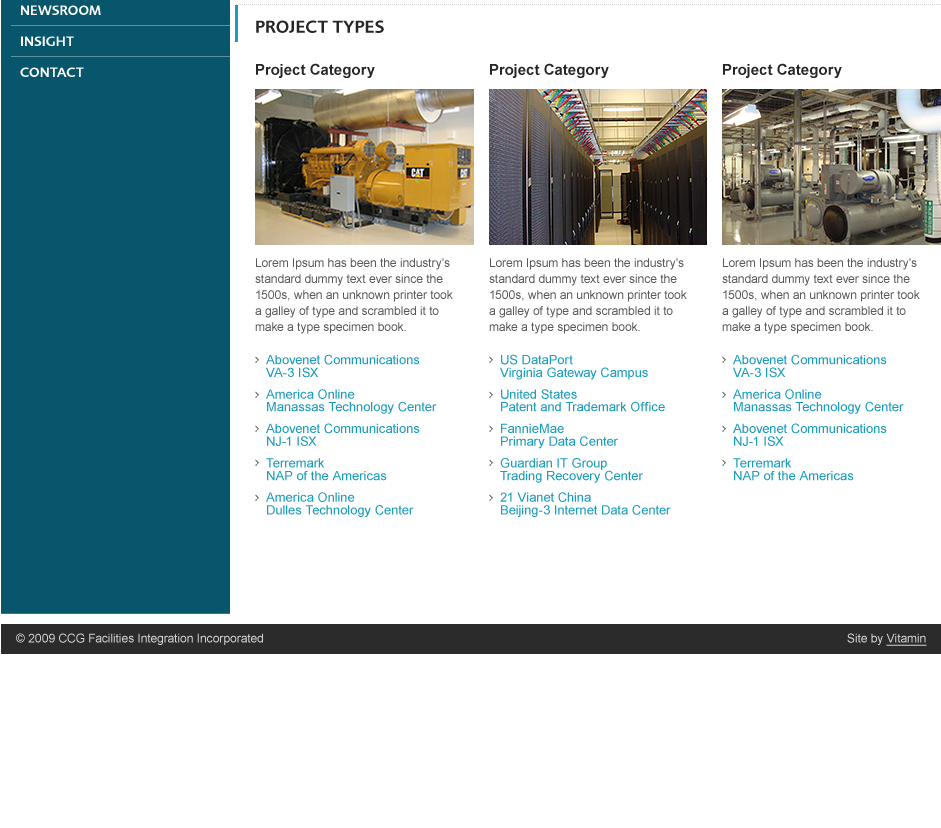Click the chevron bullet beside US DataPort
This screenshot has height=828, width=941.
tap(492, 360)
